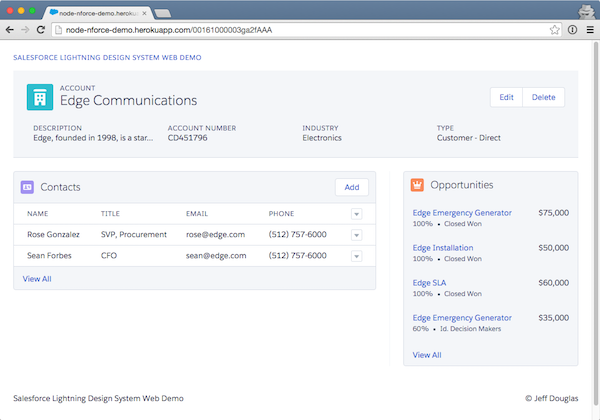Close the node-nforce-demo browser tab
This screenshot has height=420, width=600.
click(144, 13)
